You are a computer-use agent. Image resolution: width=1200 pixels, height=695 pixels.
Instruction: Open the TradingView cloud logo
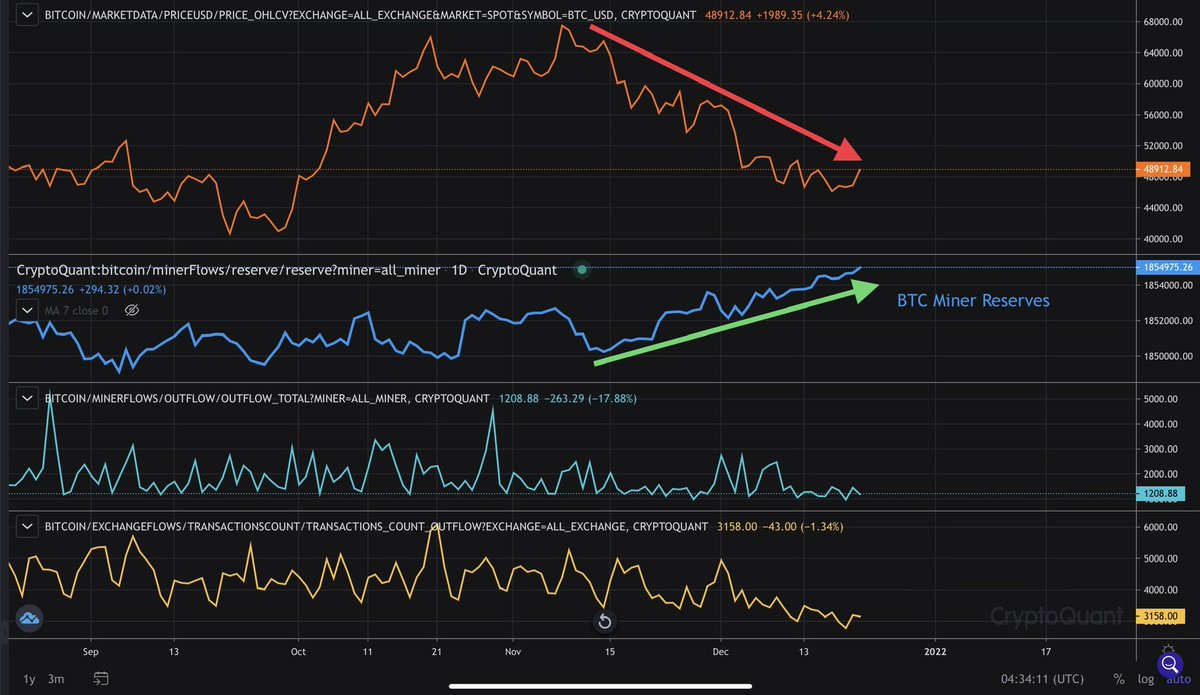pos(28,619)
